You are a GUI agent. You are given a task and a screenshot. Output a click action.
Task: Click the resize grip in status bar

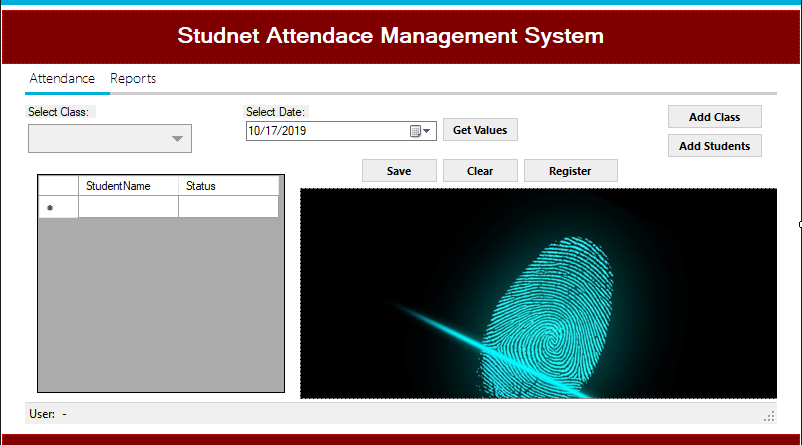(769, 416)
